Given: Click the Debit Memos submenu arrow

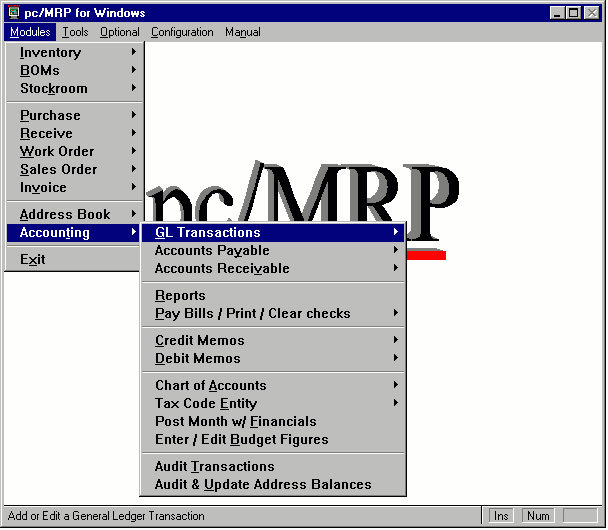Looking at the screenshot, I should tap(396, 357).
